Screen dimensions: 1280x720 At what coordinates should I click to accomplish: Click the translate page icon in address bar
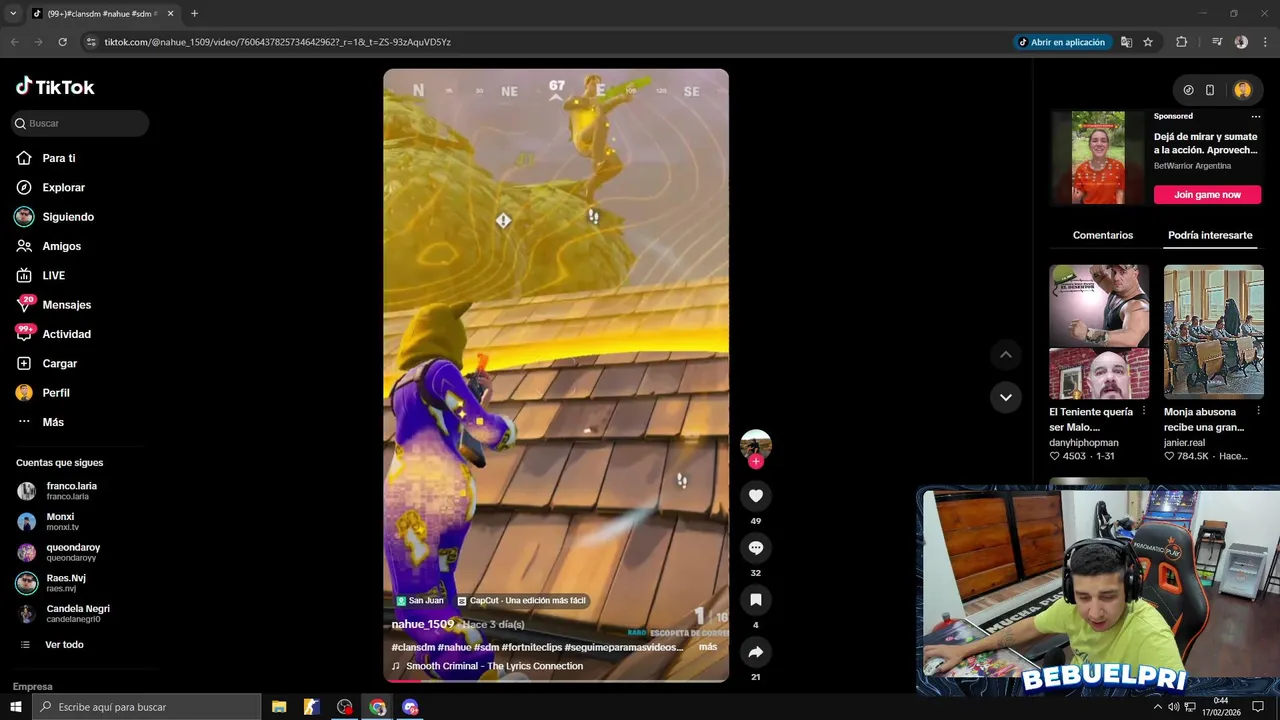1126,42
